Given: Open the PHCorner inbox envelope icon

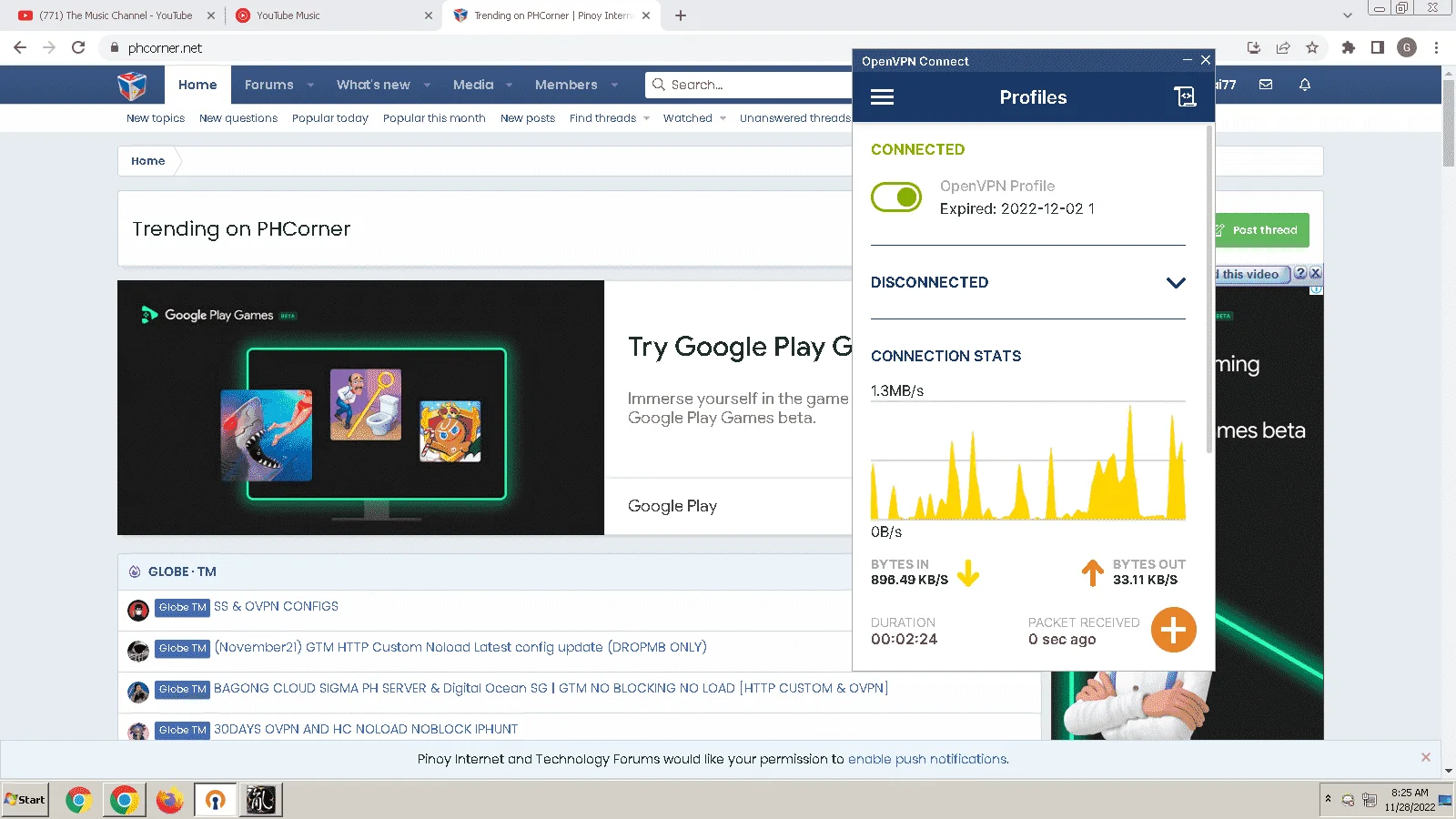Looking at the screenshot, I should click(x=1266, y=85).
